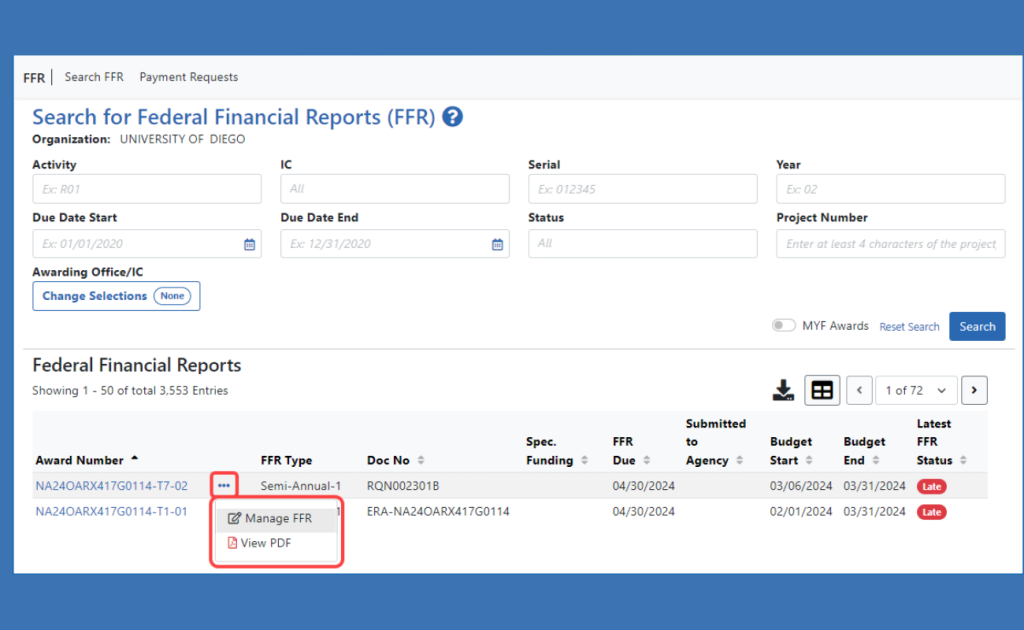Click the FFR navigation label
This screenshot has width=1024, height=630.
[34, 78]
